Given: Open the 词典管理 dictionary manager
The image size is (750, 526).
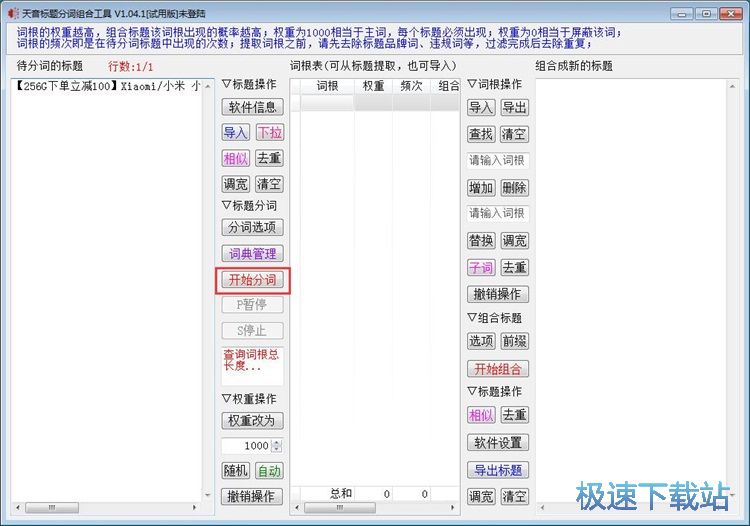Looking at the screenshot, I should pyautogui.click(x=252, y=254).
